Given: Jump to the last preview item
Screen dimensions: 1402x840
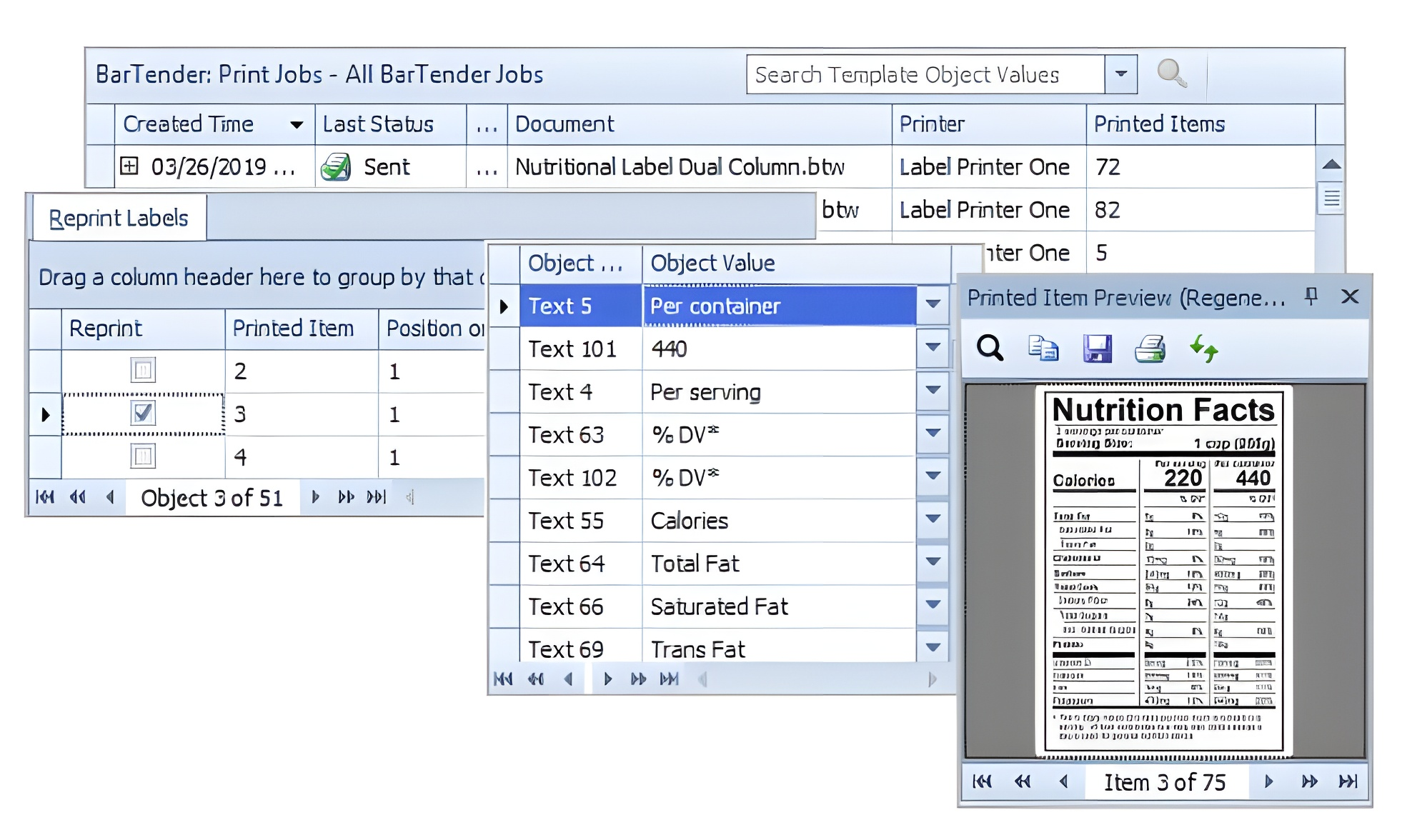Looking at the screenshot, I should (x=1348, y=781).
